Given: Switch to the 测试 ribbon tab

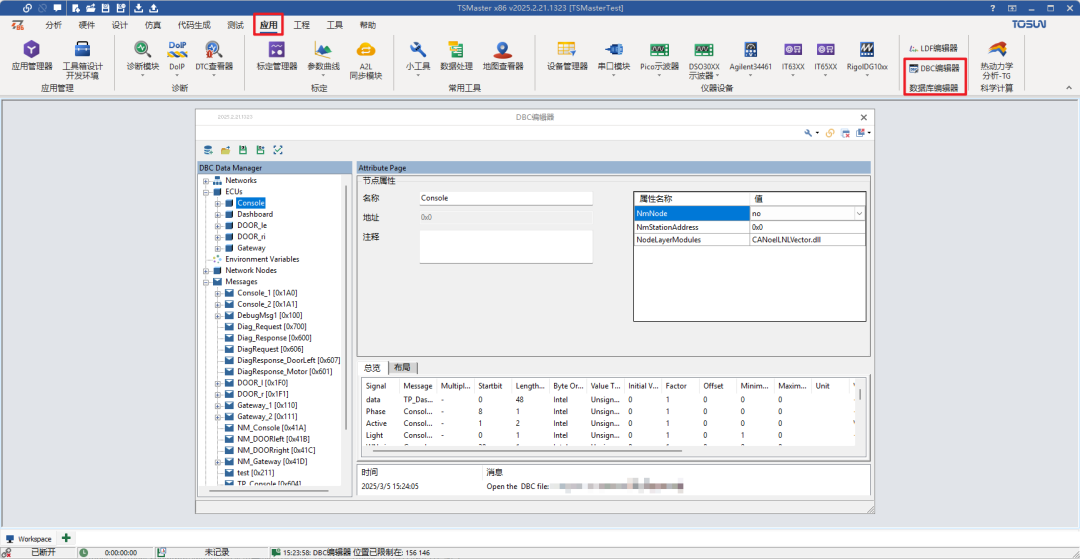Looking at the screenshot, I should [236, 25].
